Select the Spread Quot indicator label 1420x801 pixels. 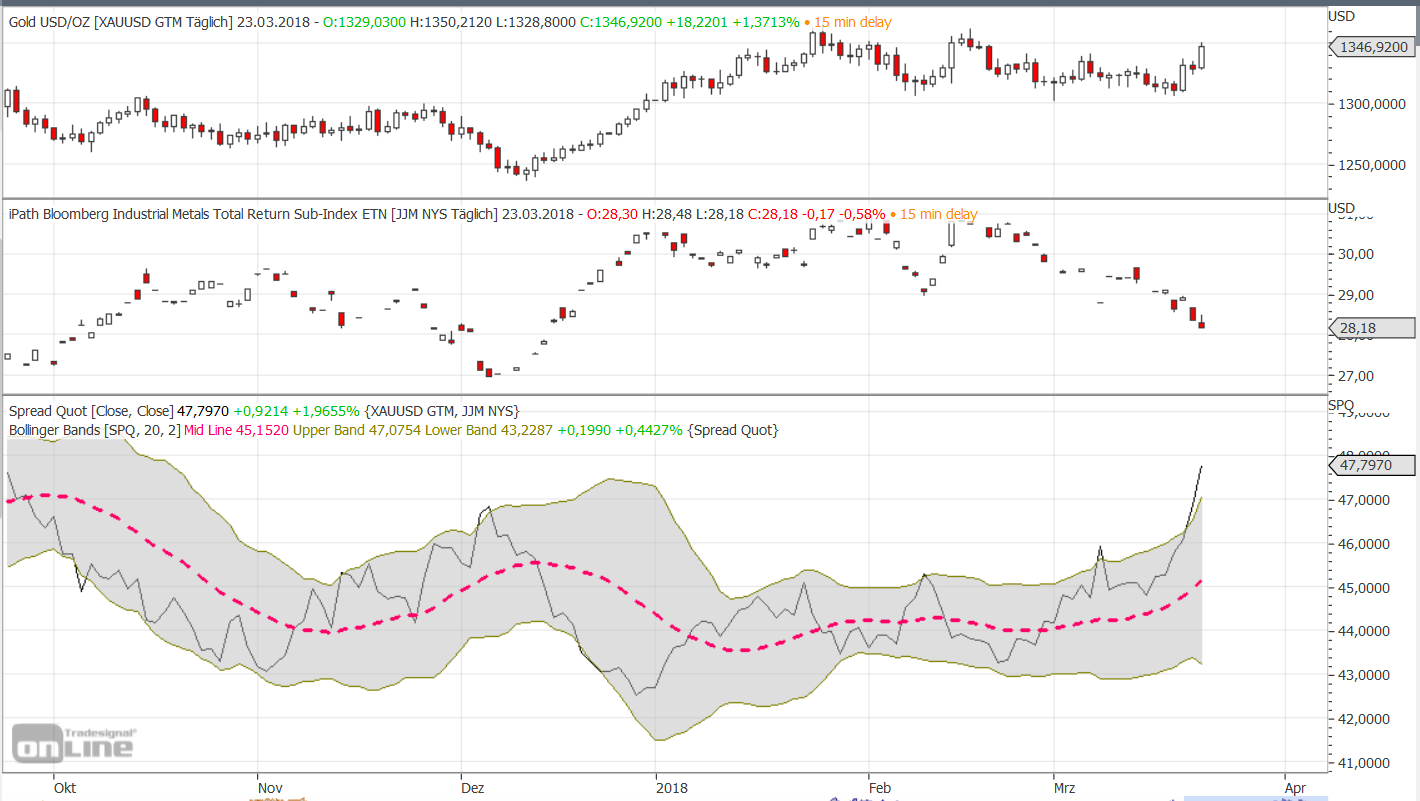coord(90,411)
